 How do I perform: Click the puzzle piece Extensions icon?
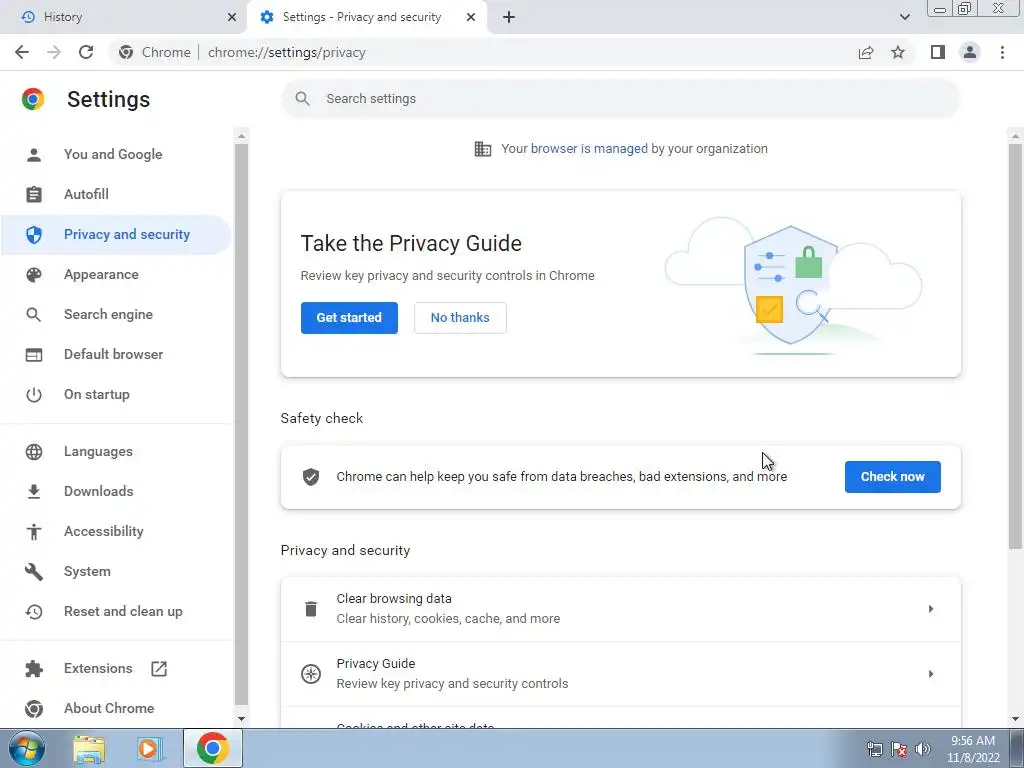[x=34, y=669]
